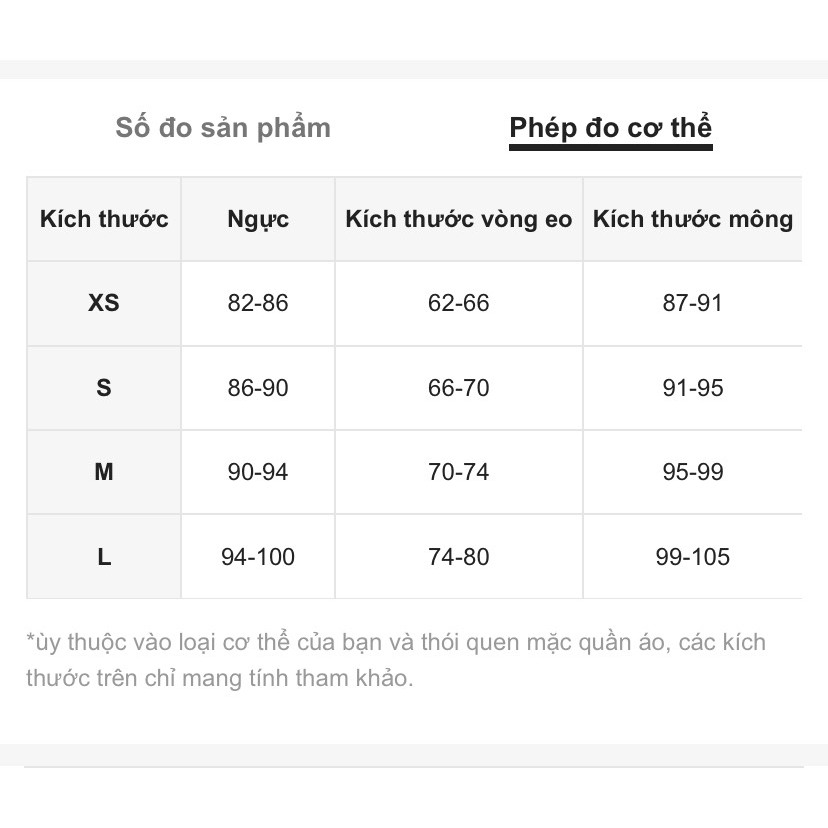Click the 70-74 waist measurement cell
This screenshot has width=828, height=828.
459,472
